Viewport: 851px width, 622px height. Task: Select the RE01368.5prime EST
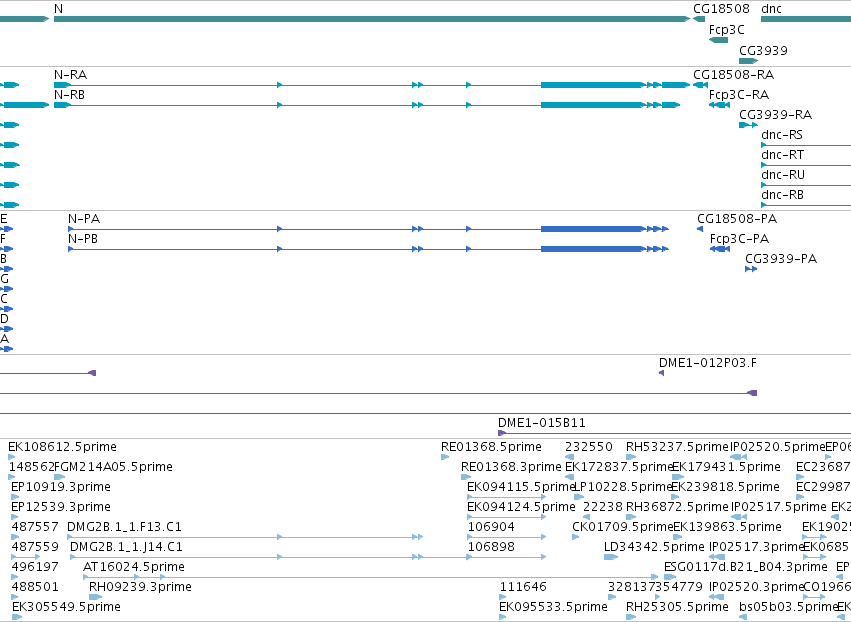click(x=445, y=457)
